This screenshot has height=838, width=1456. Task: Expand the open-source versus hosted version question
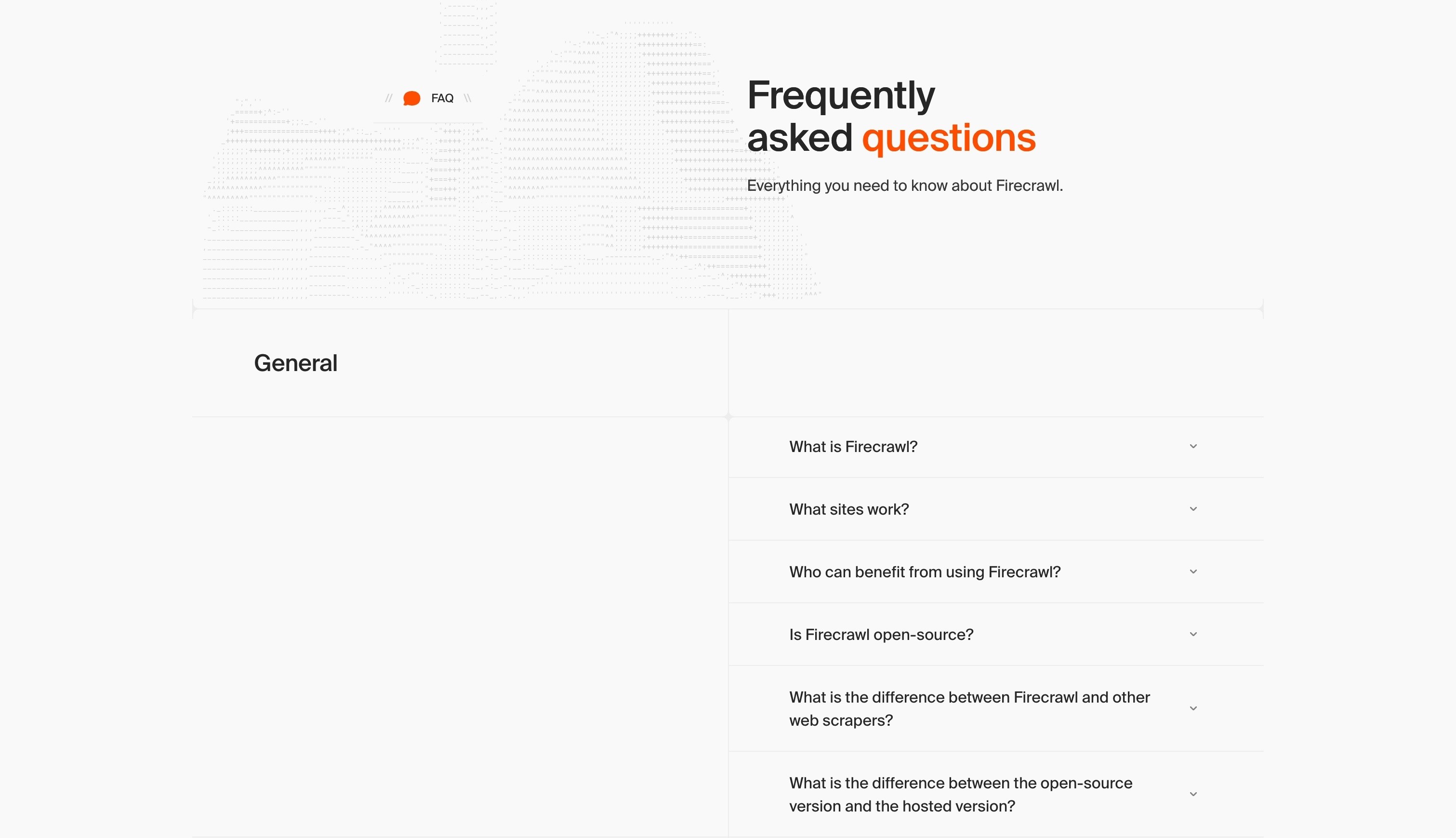tap(1193, 793)
